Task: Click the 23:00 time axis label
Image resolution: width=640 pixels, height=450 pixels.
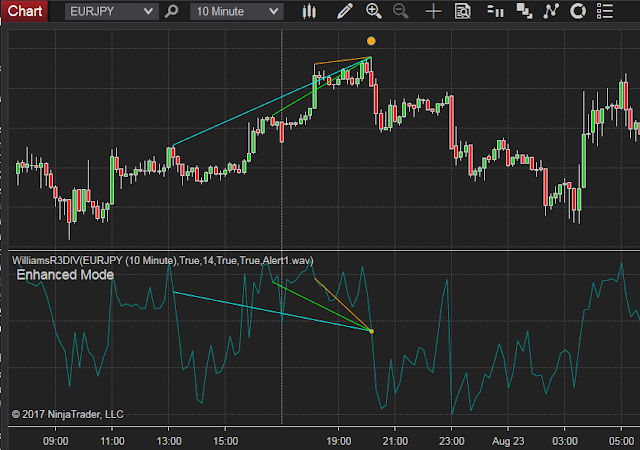Action: (x=451, y=441)
